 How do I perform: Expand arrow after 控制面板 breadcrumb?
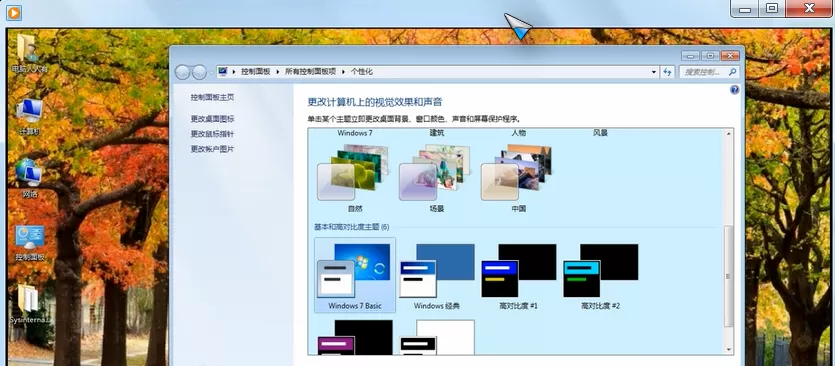click(x=278, y=72)
